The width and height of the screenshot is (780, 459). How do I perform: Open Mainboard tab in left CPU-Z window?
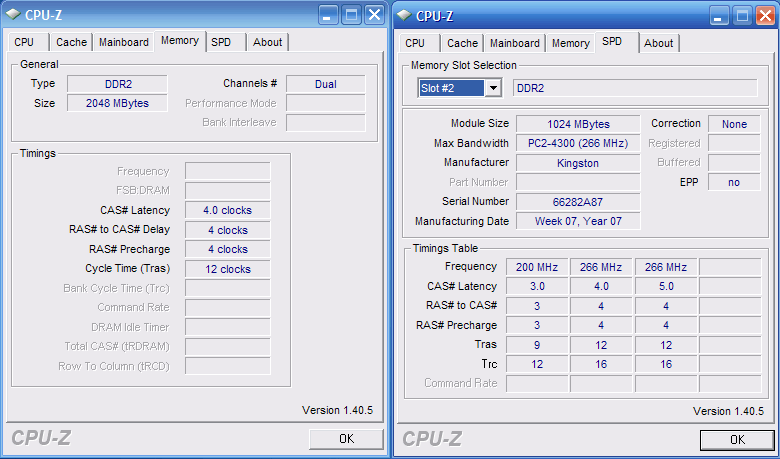123,42
